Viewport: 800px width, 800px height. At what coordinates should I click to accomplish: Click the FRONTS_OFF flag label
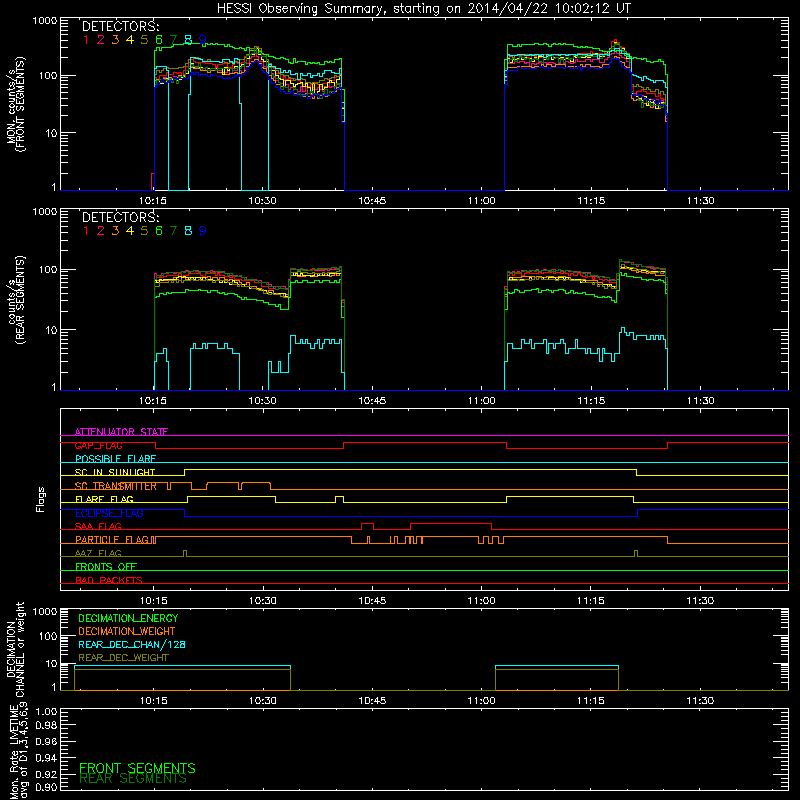tap(106, 567)
